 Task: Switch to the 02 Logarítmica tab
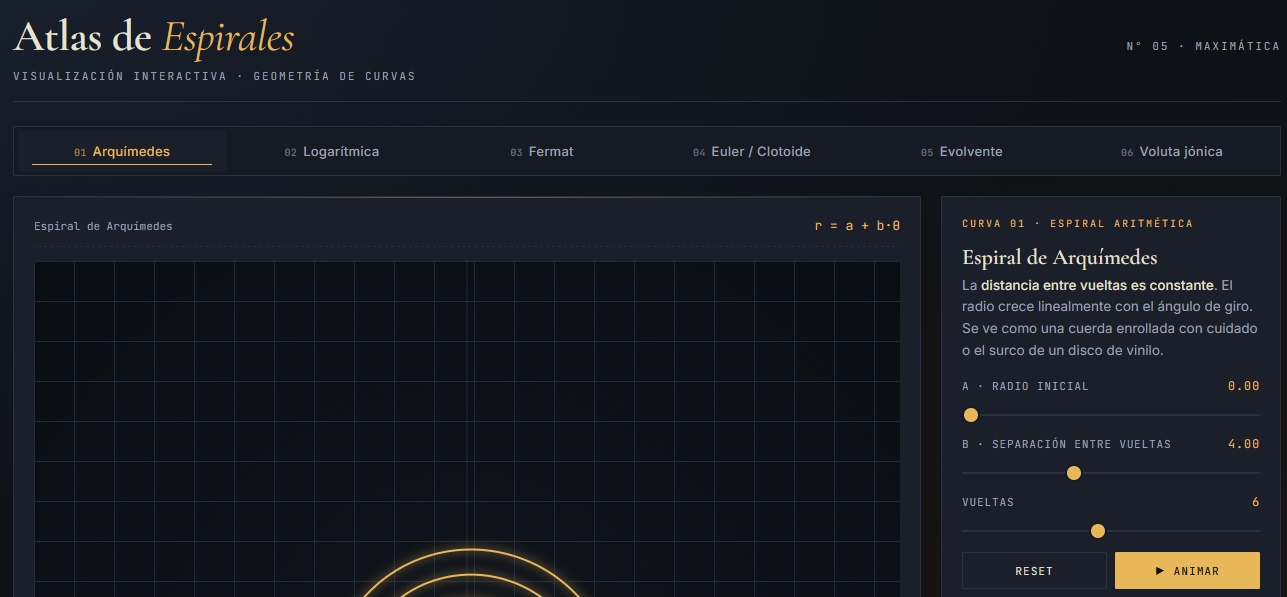pos(331,152)
